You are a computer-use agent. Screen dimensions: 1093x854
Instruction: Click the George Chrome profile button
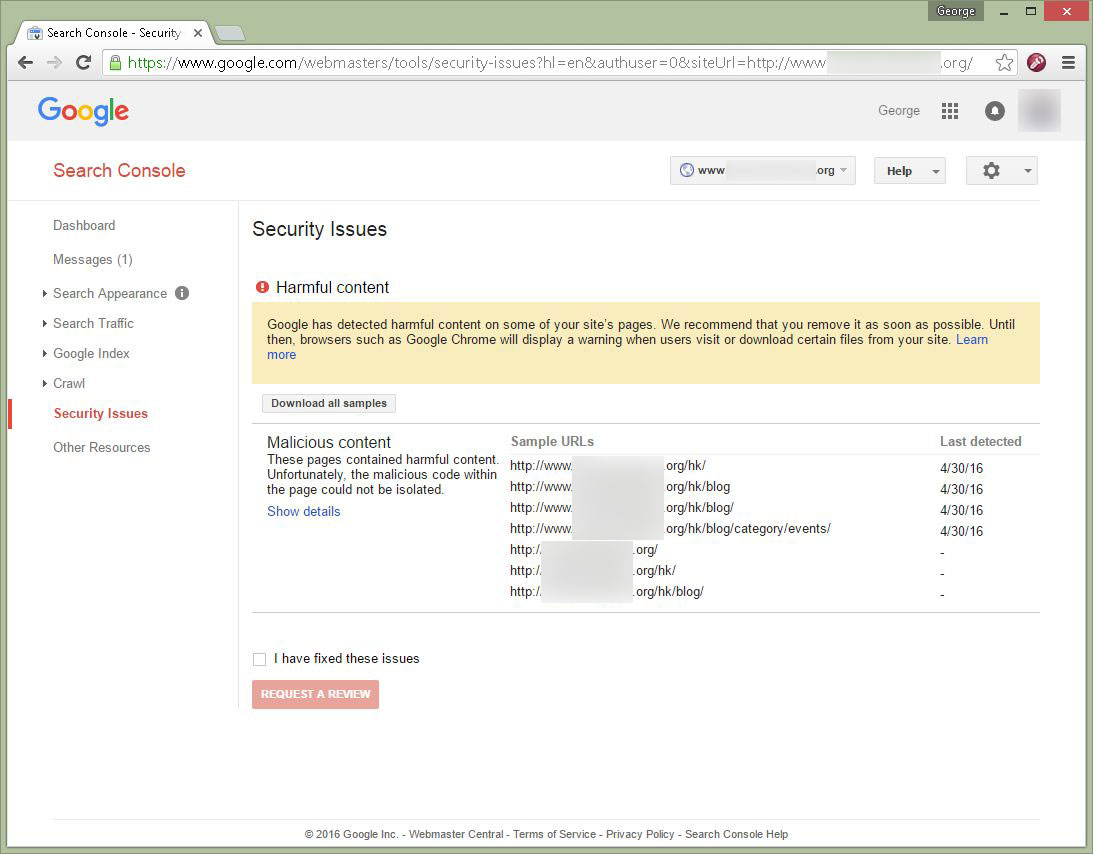click(956, 11)
